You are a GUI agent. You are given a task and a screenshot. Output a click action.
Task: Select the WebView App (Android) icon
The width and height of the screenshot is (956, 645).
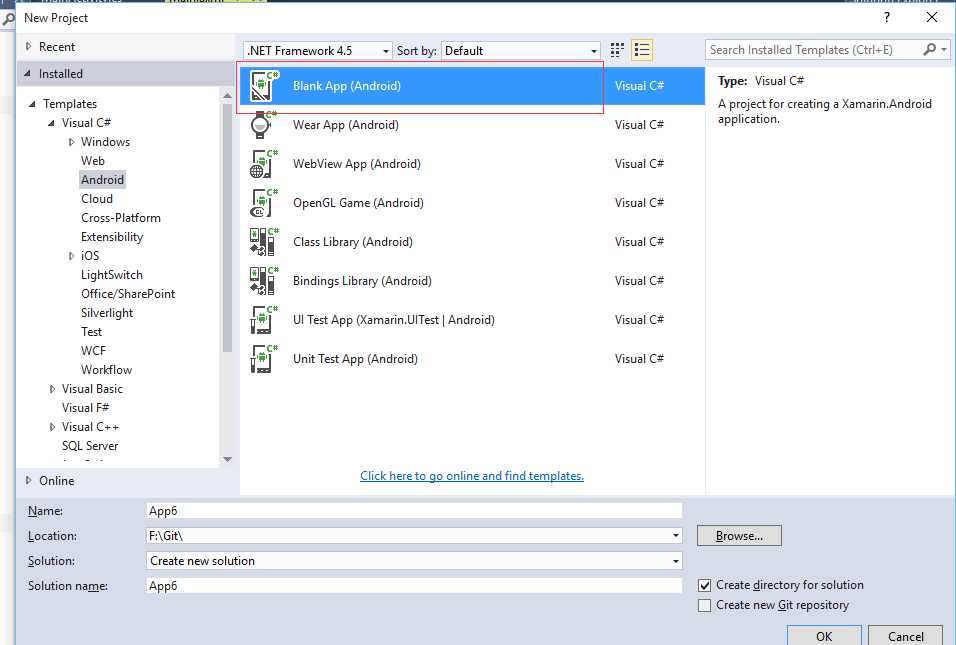[x=264, y=164]
